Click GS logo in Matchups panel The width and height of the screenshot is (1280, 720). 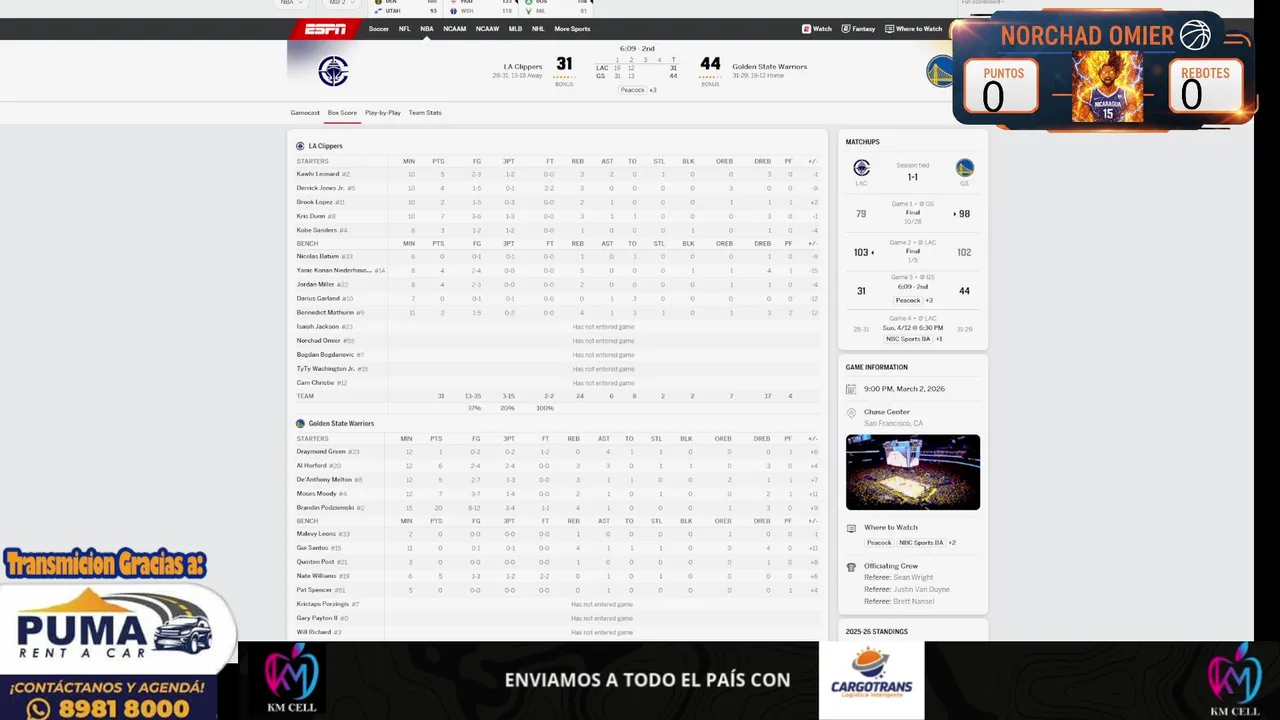[x=964, y=168]
